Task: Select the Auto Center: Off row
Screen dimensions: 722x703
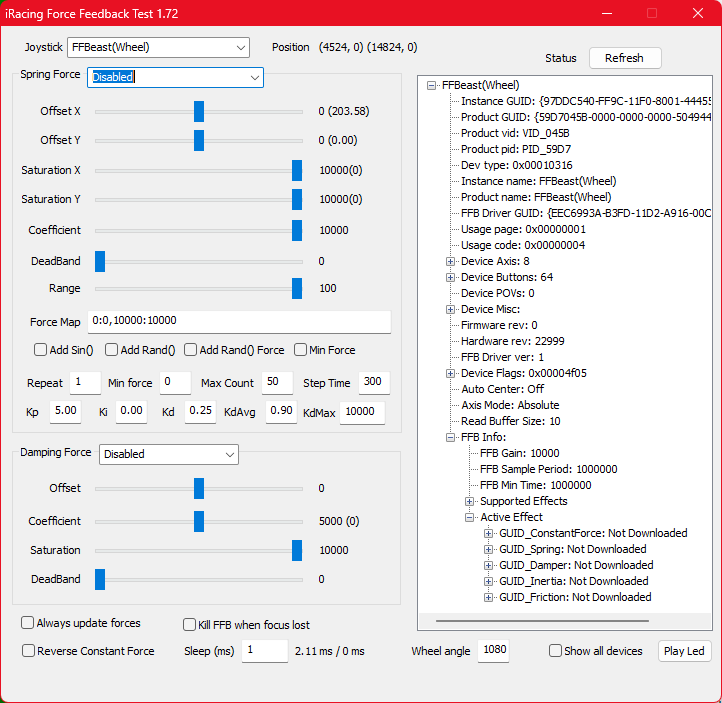Action: [503, 389]
